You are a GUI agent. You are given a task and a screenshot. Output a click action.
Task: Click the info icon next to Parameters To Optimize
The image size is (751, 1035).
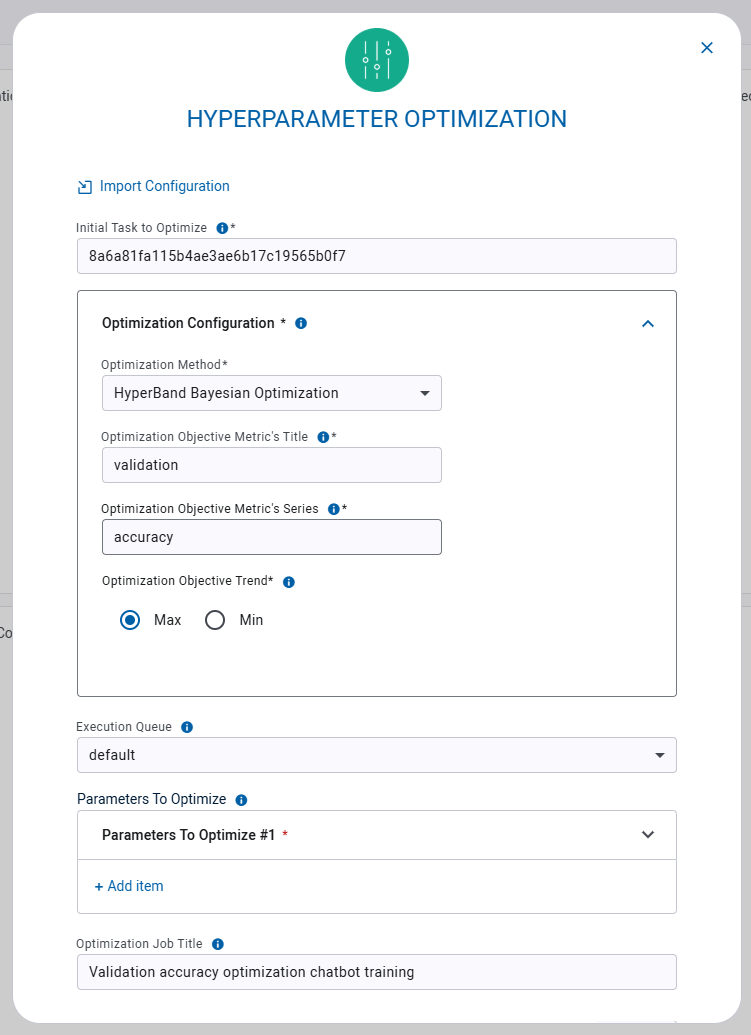pyautogui.click(x=240, y=799)
